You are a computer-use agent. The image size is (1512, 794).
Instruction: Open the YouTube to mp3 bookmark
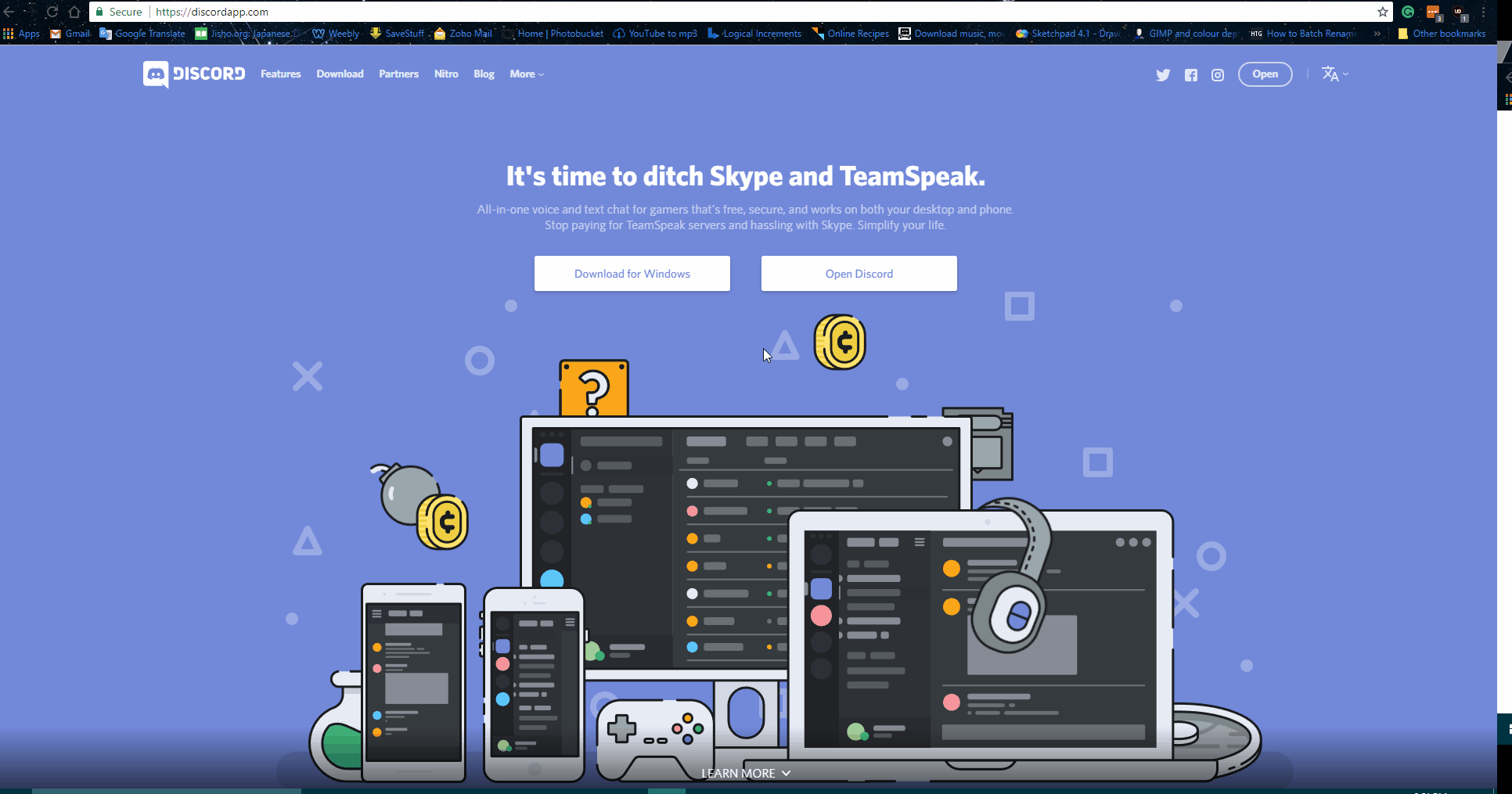point(655,34)
